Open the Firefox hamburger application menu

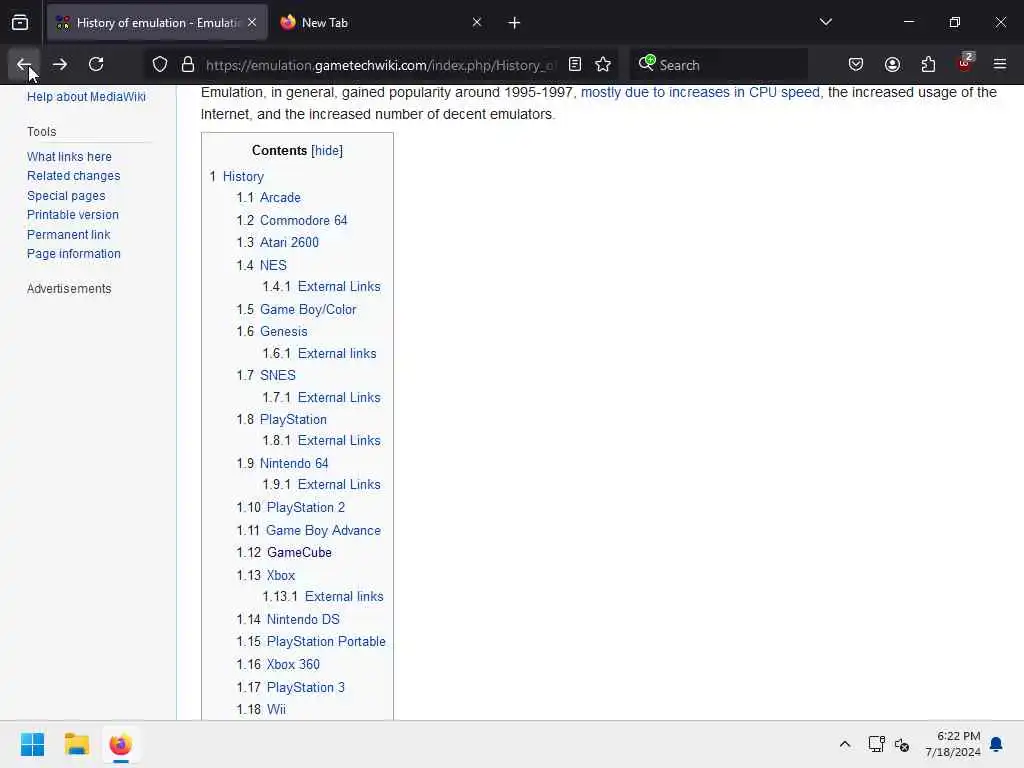coord(1000,64)
